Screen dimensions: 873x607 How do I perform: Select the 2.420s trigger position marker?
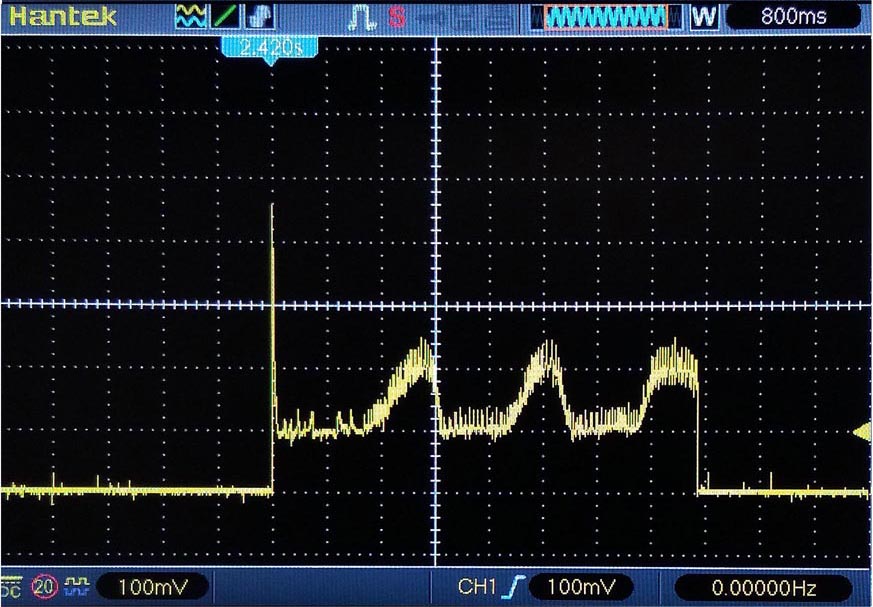point(271,50)
